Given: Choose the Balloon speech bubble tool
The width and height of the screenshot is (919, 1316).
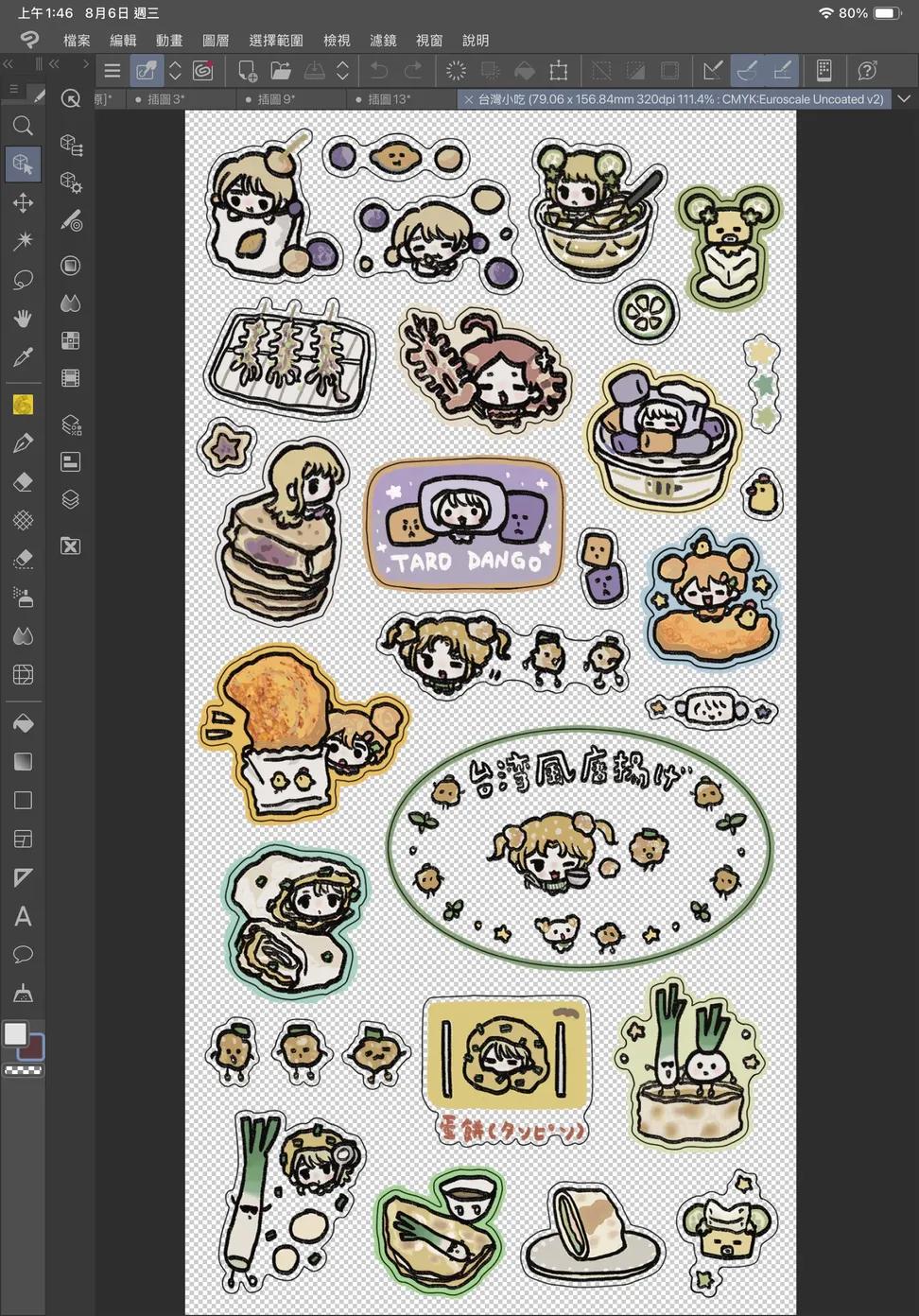Looking at the screenshot, I should click(23, 955).
